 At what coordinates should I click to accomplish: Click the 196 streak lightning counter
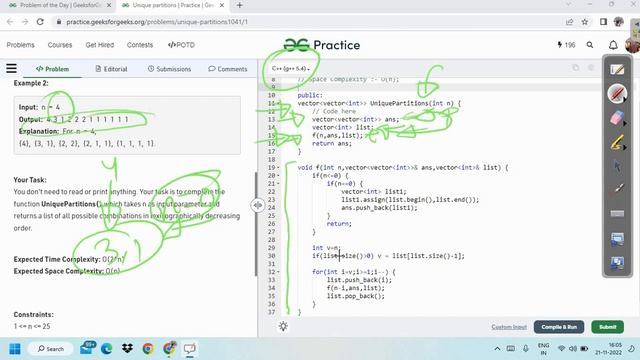pyautogui.click(x=566, y=45)
